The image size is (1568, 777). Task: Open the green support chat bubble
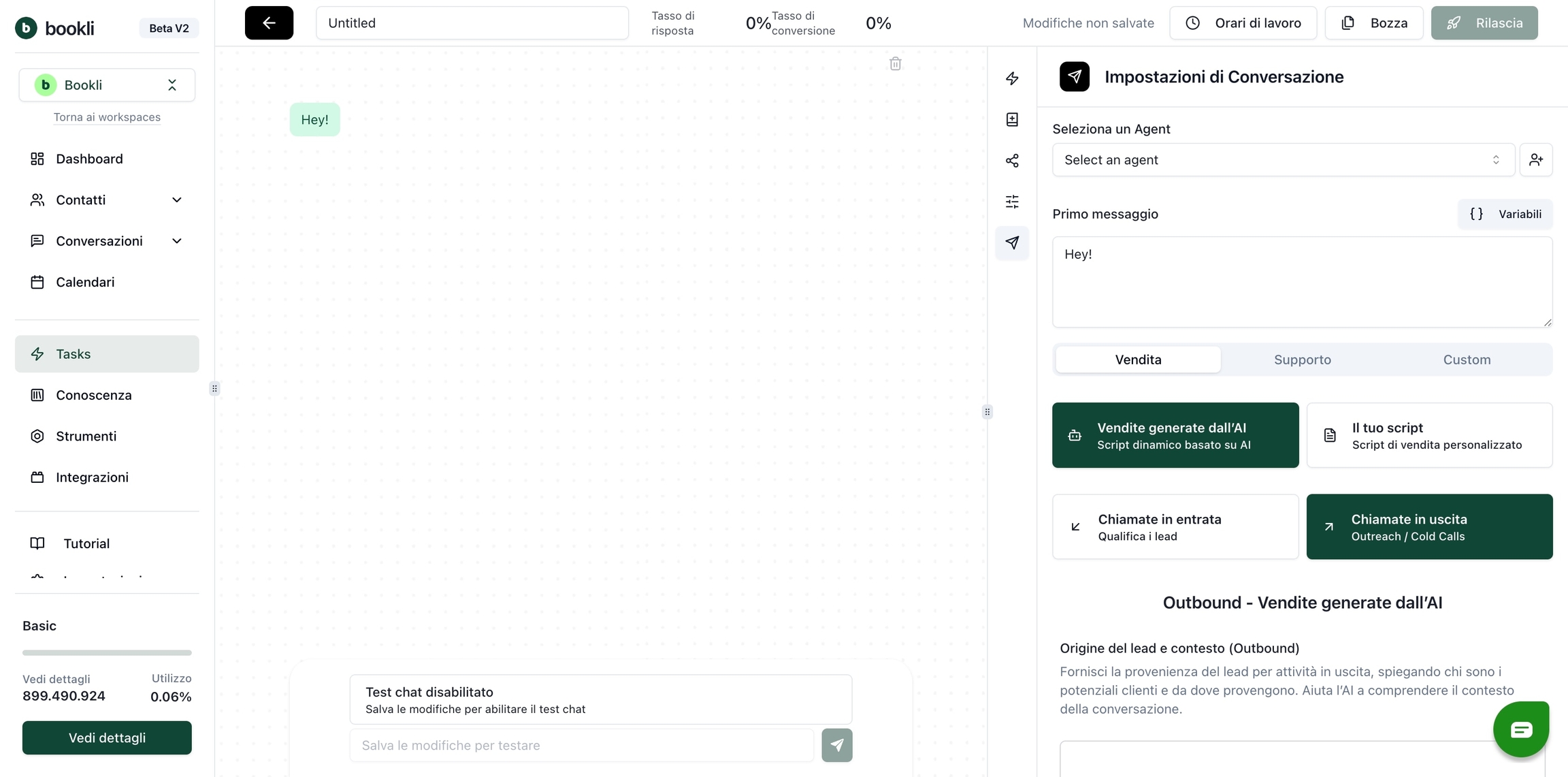pyautogui.click(x=1520, y=729)
